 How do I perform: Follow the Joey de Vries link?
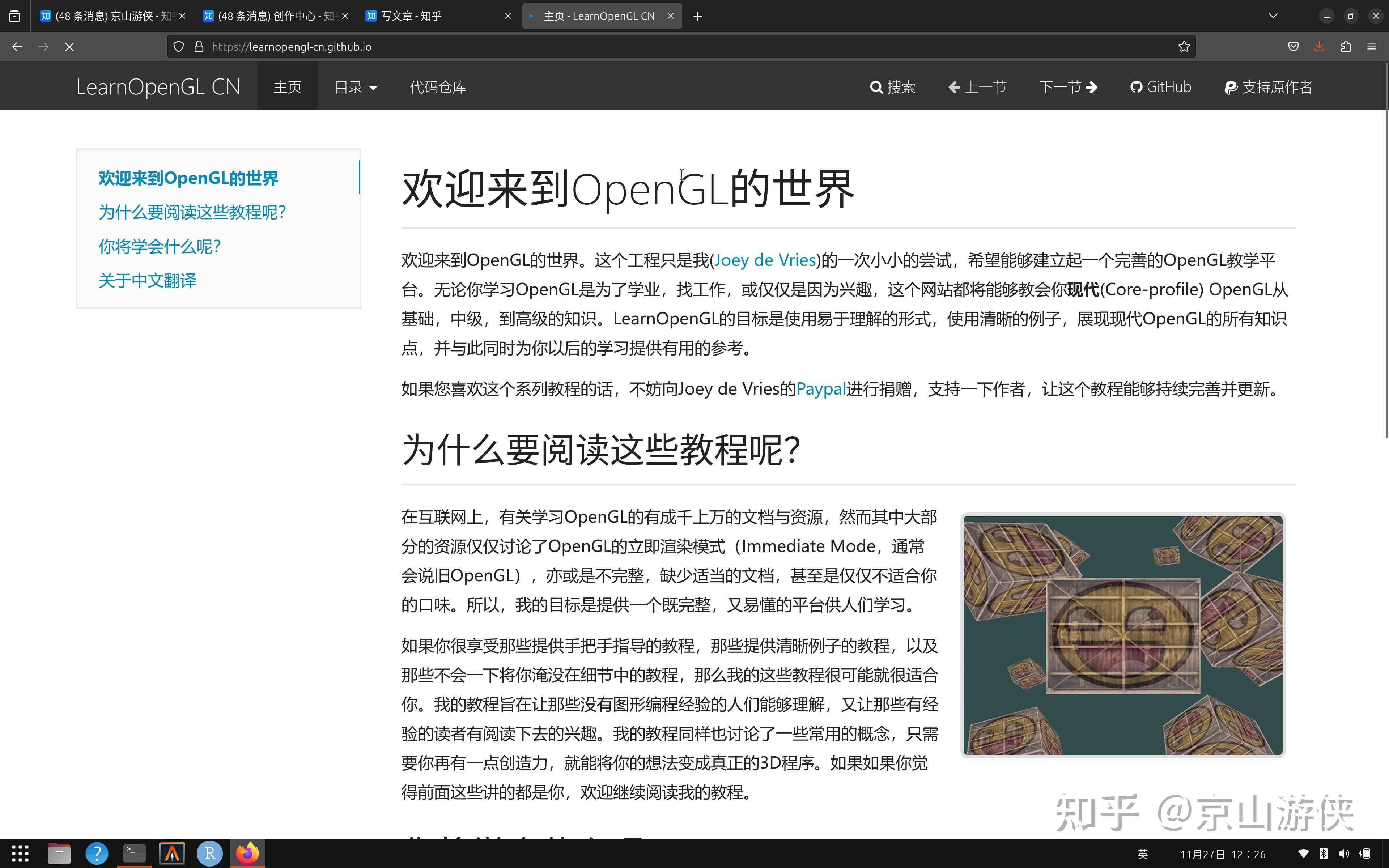[765, 260]
